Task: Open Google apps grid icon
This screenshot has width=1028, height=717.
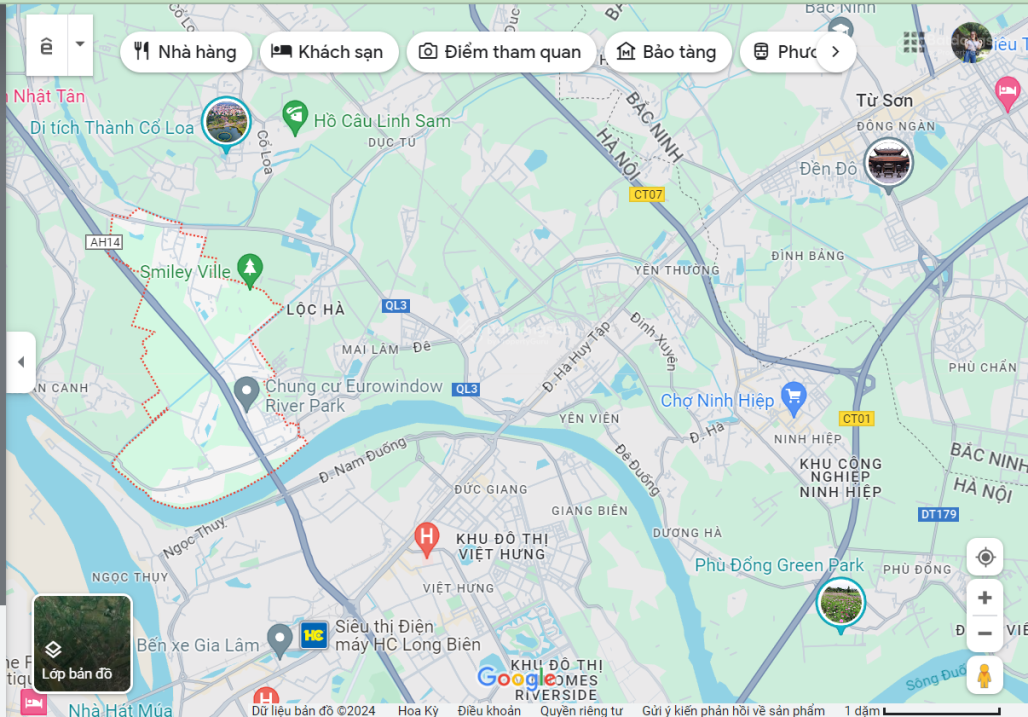Action: 914,42
